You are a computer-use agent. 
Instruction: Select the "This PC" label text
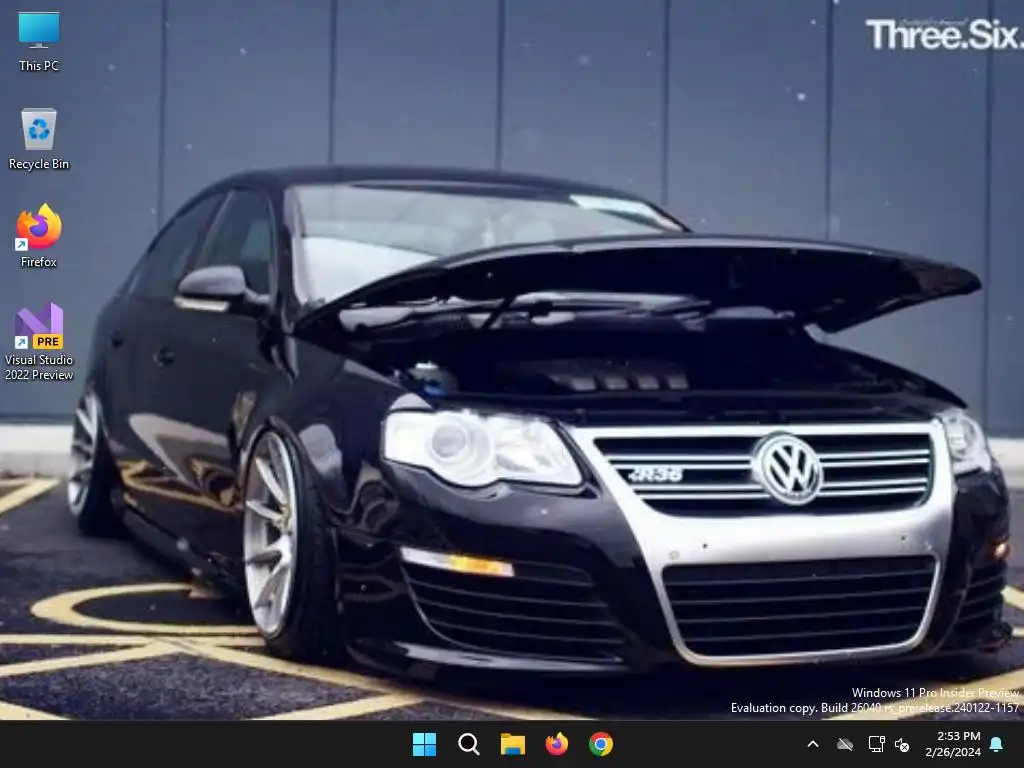(39, 65)
